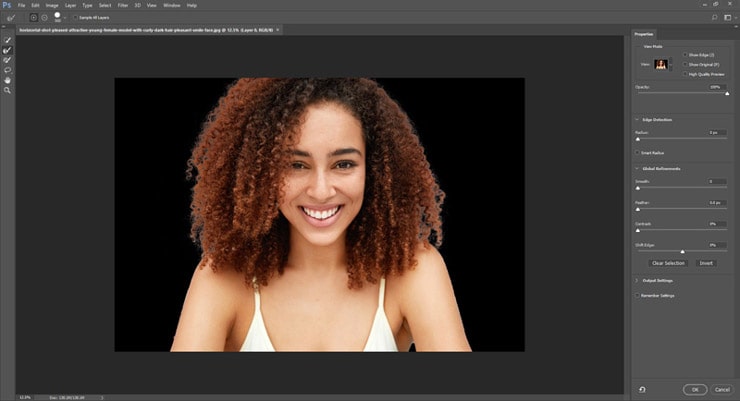740x401 pixels.
Task: Open the Select menu
Action: click(x=104, y=5)
